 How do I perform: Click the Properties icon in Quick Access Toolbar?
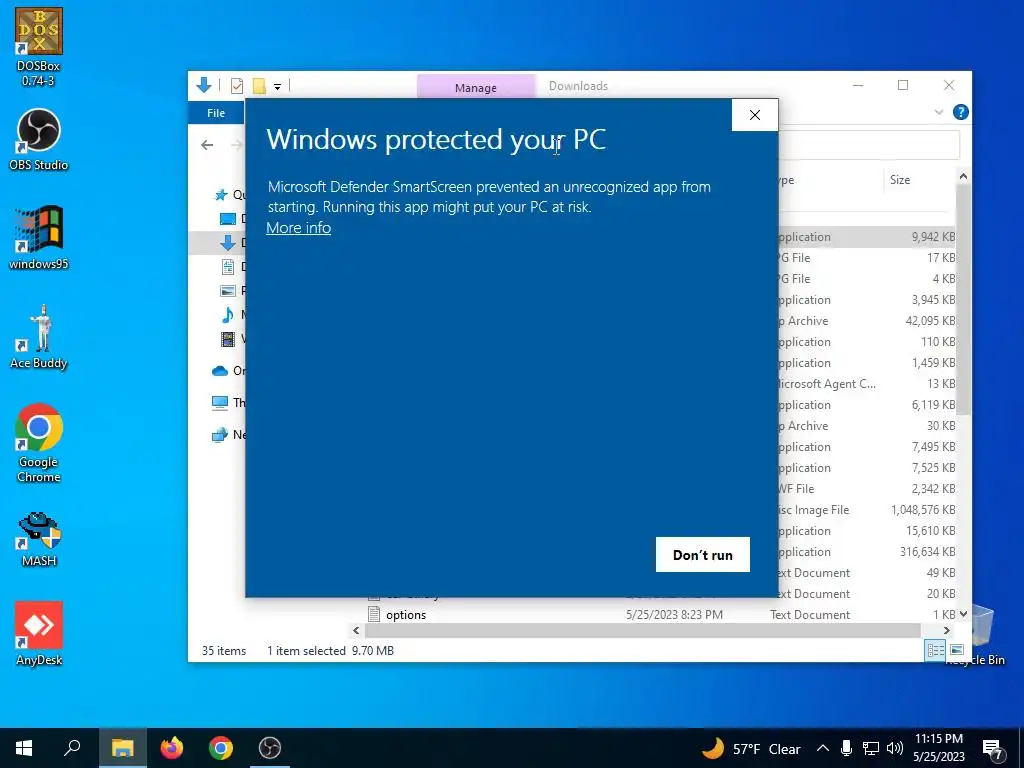coord(237,86)
